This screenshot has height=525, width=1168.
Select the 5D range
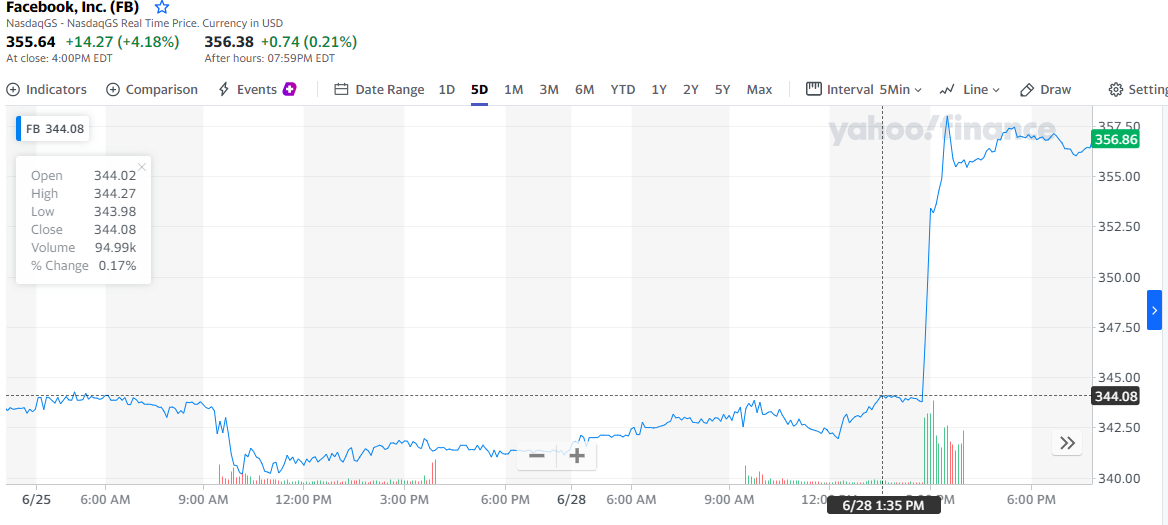tap(479, 89)
